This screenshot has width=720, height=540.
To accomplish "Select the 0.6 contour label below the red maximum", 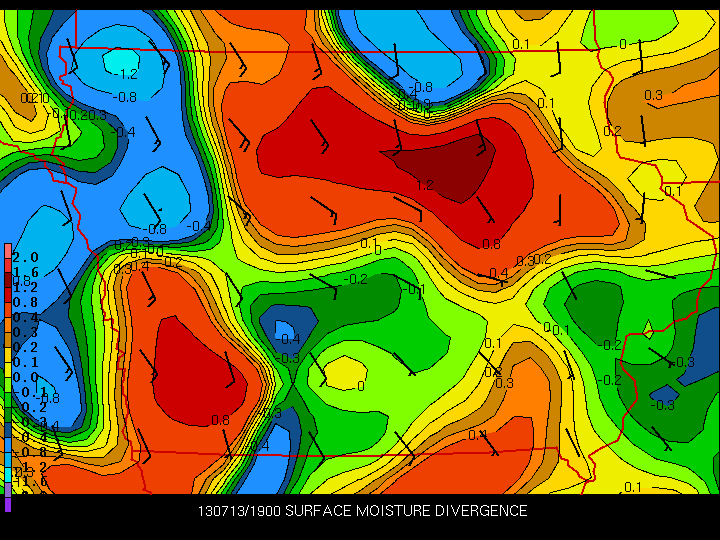I will [491, 244].
